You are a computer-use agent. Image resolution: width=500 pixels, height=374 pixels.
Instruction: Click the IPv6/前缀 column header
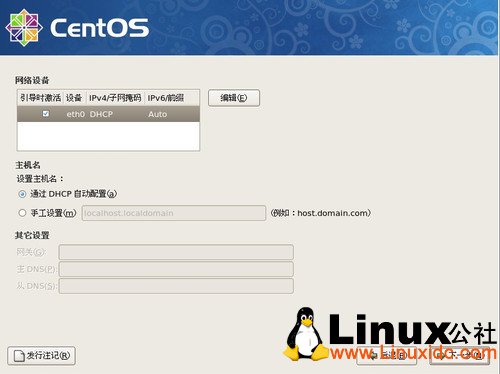coord(172,98)
